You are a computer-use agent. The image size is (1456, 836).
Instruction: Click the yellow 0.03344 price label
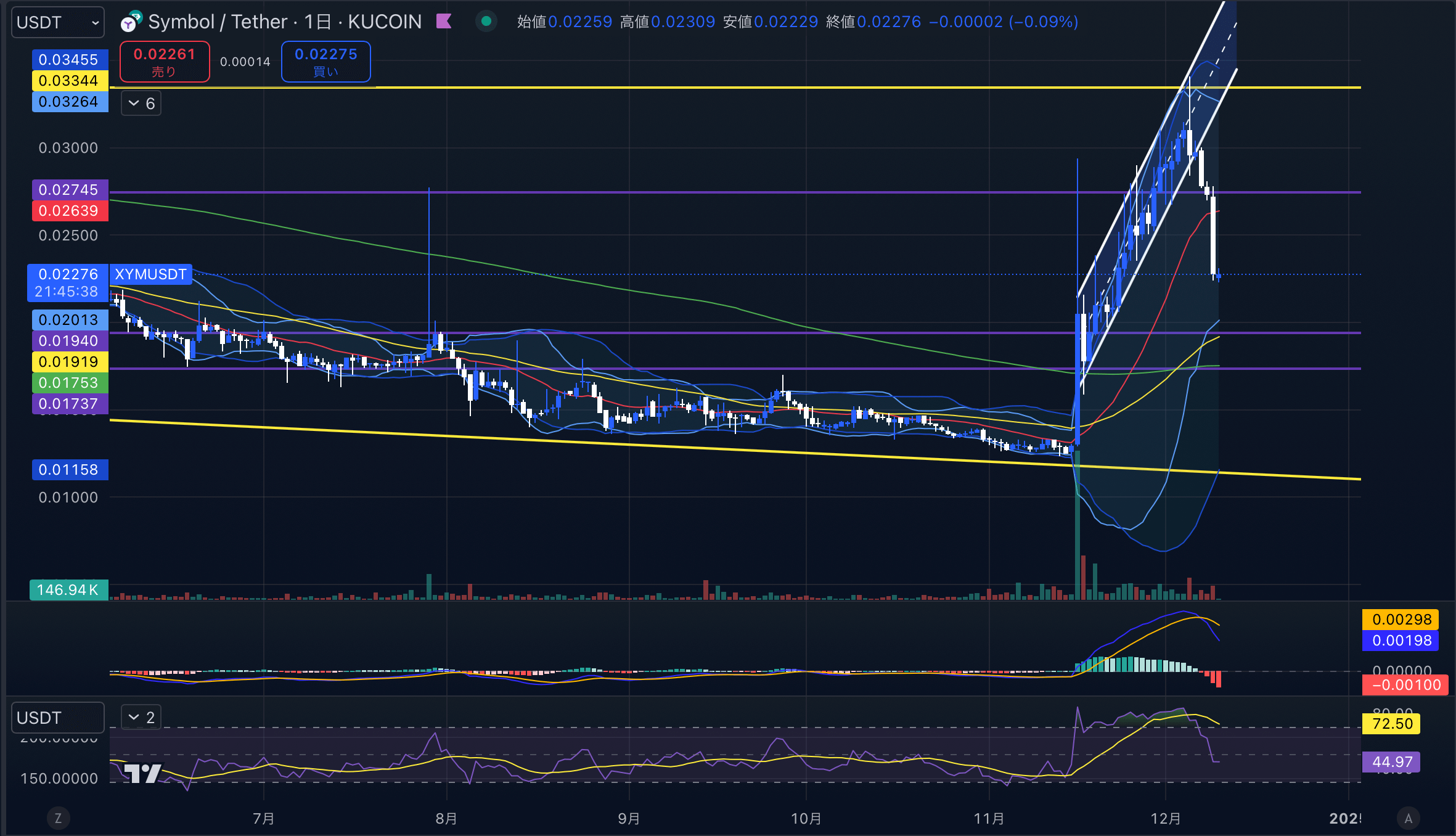(70, 81)
